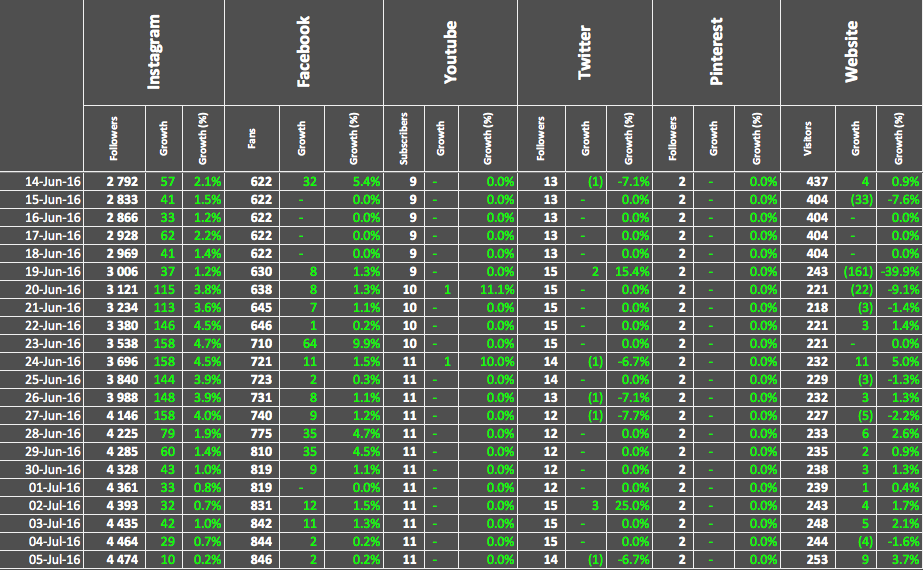Click Instagram growth value 146
Image resolution: width=923 pixels, height=570 pixels.
[164, 326]
